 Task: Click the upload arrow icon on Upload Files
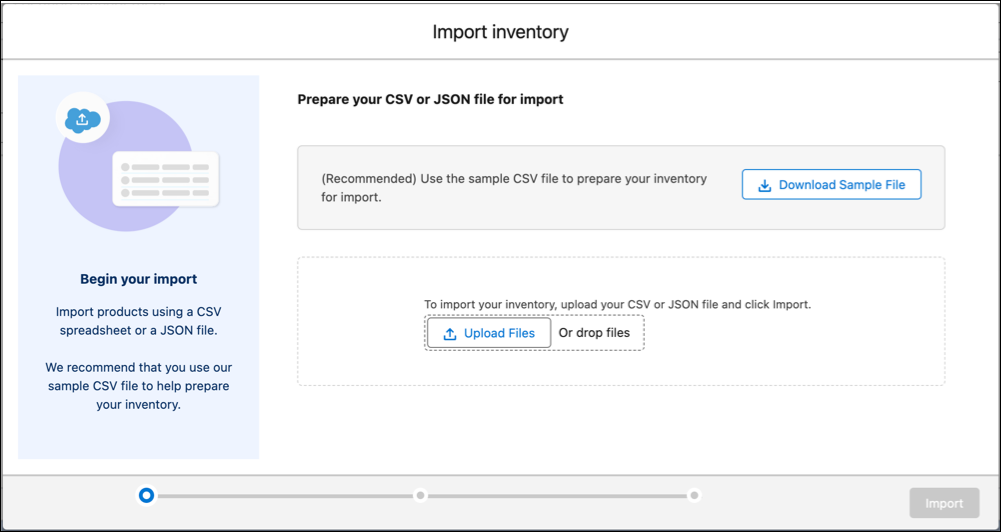(450, 333)
